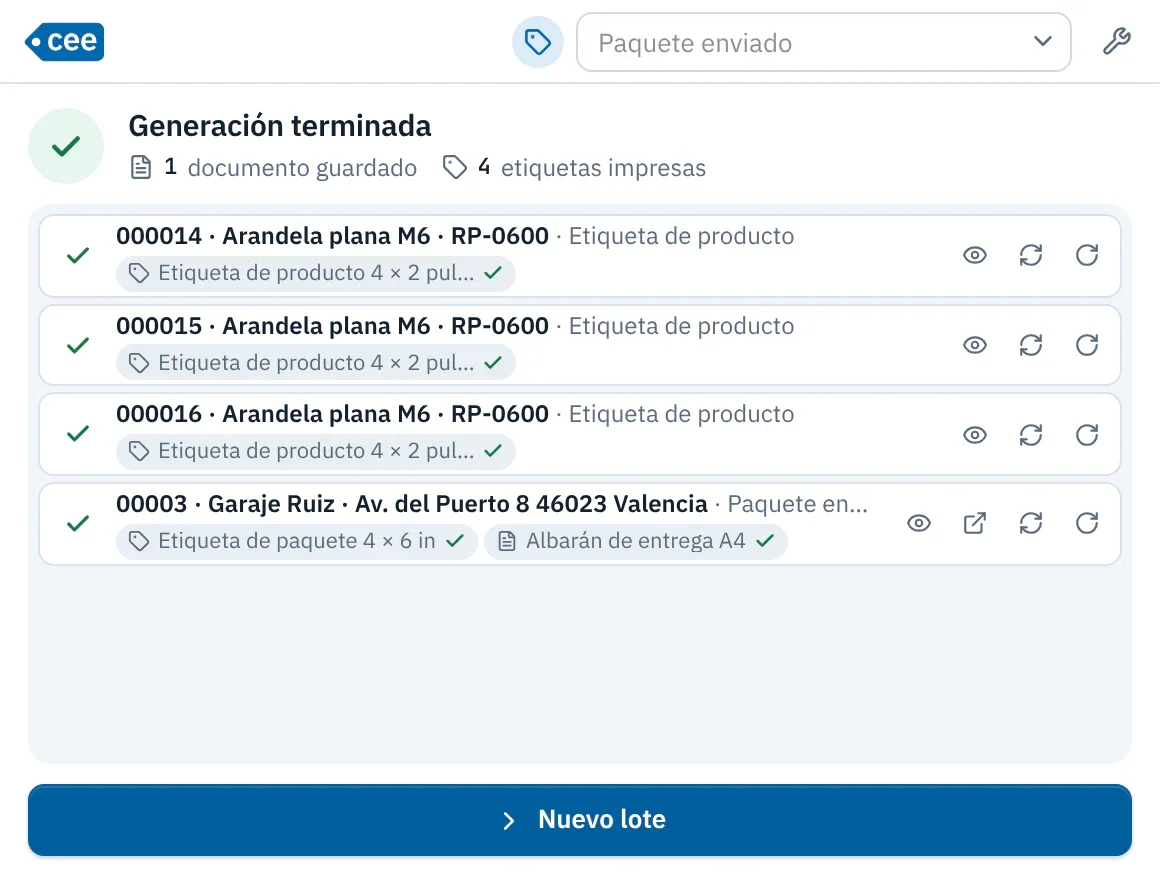Click the product label chip under 000014
This screenshot has width=1160, height=880.
point(316,274)
